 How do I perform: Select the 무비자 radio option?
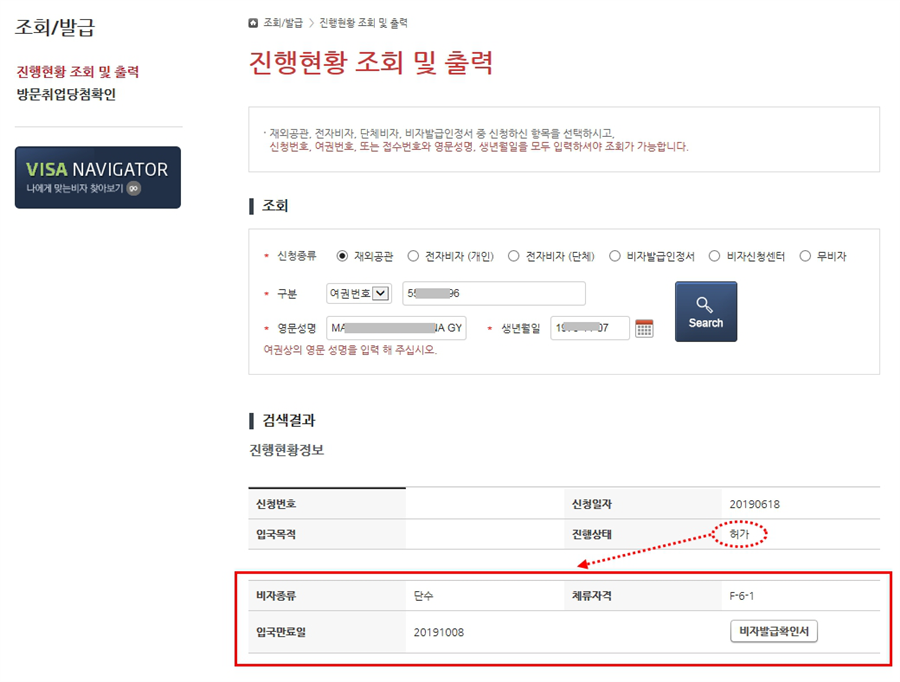pyautogui.click(x=805, y=256)
